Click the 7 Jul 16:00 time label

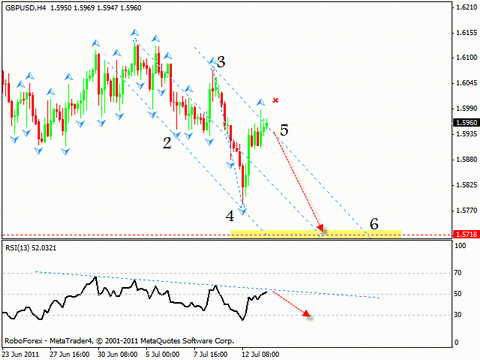[211, 354]
